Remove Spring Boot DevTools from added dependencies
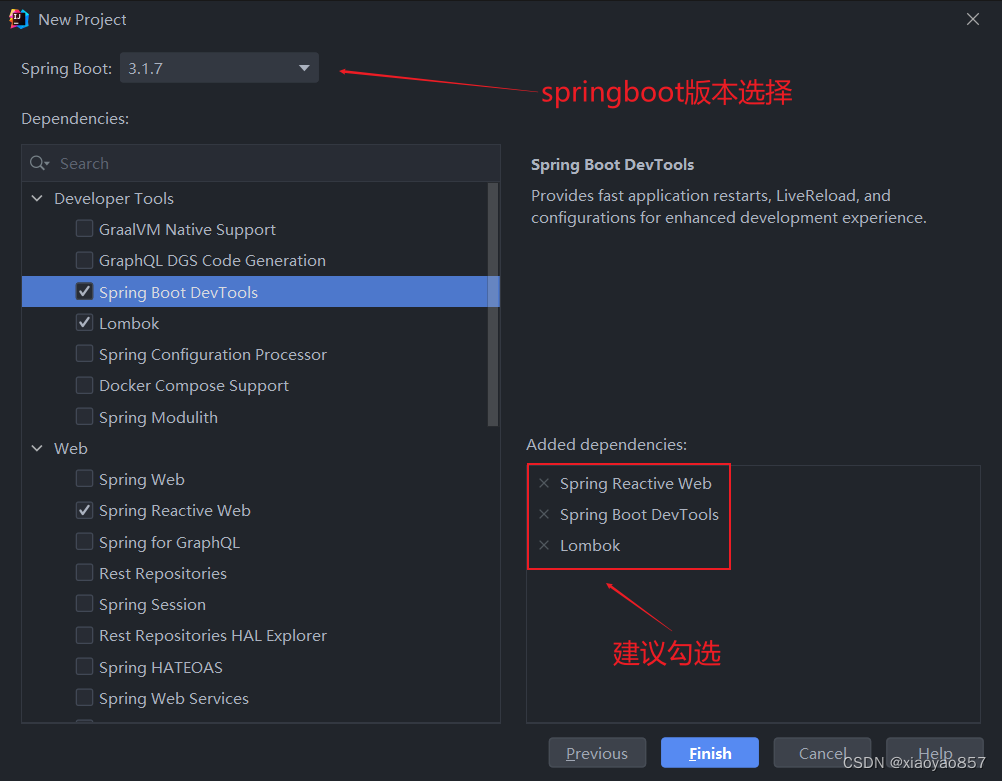Image resolution: width=1002 pixels, height=781 pixels. 544,514
